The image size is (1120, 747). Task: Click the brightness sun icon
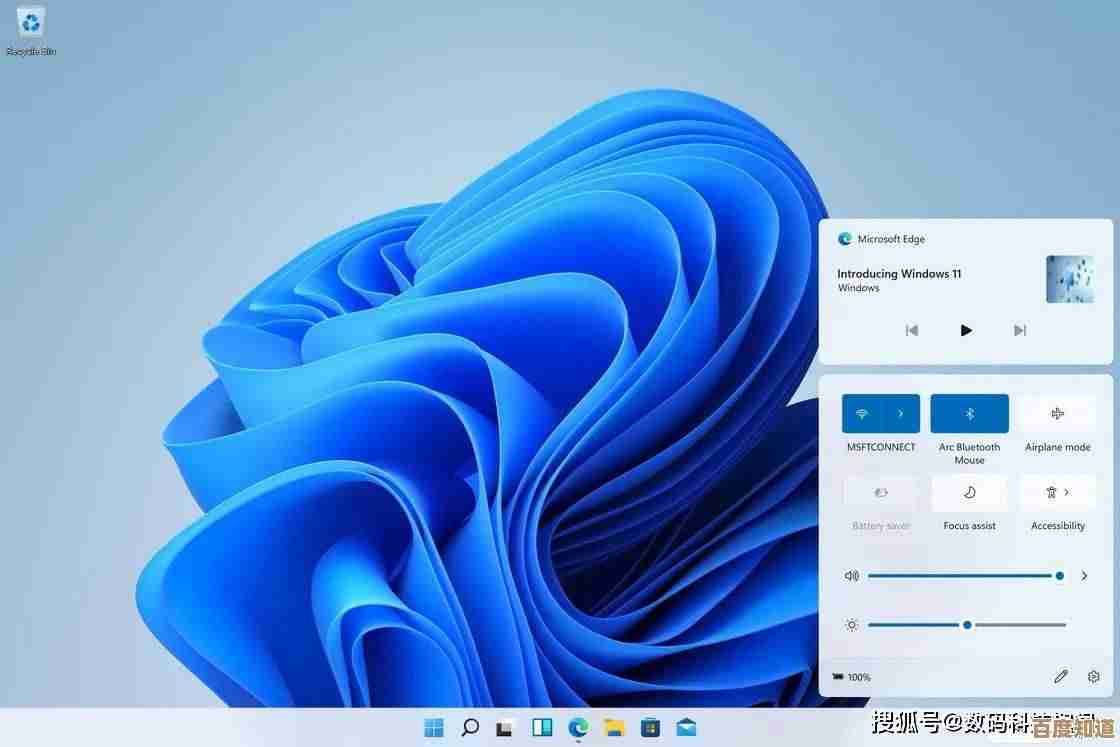pos(850,624)
